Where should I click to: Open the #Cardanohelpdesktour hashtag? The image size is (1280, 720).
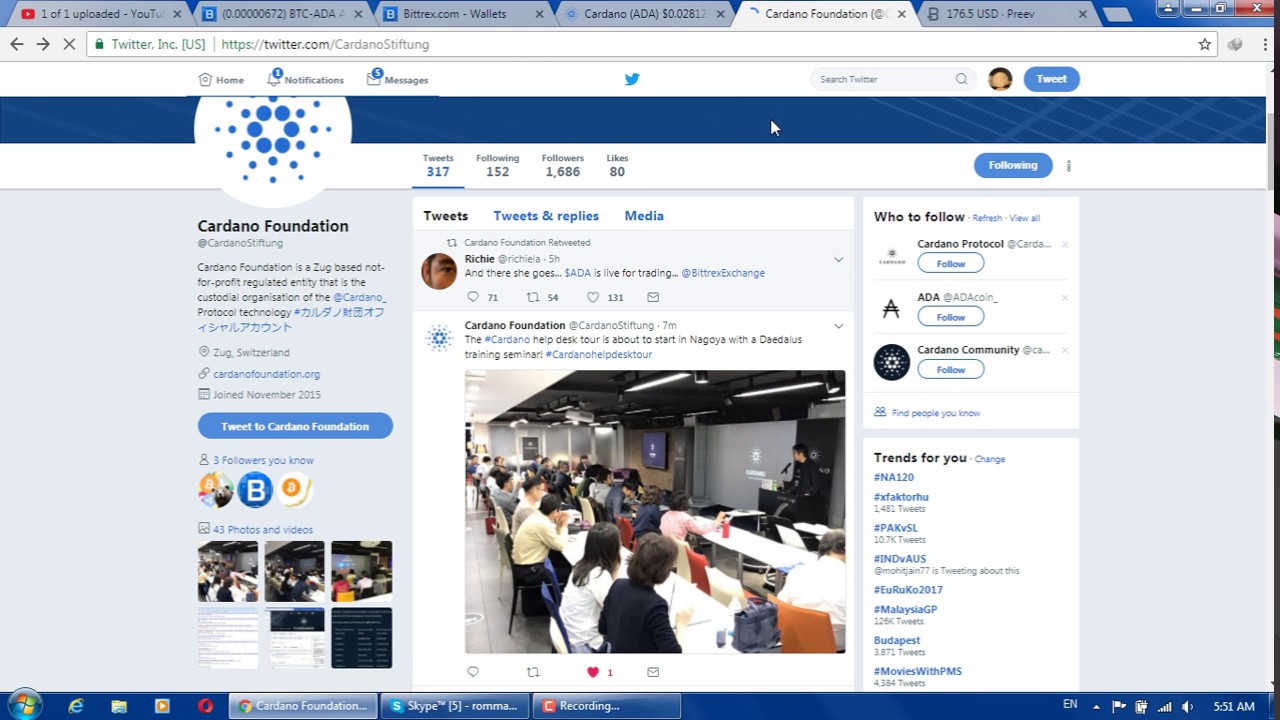(599, 355)
